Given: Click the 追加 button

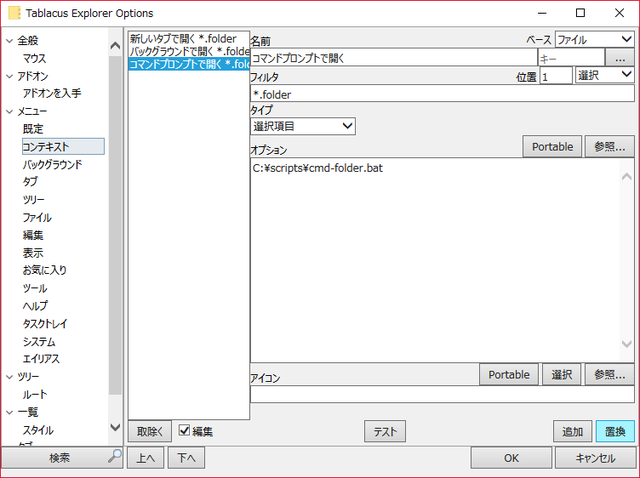Looking at the screenshot, I should pos(572,431).
